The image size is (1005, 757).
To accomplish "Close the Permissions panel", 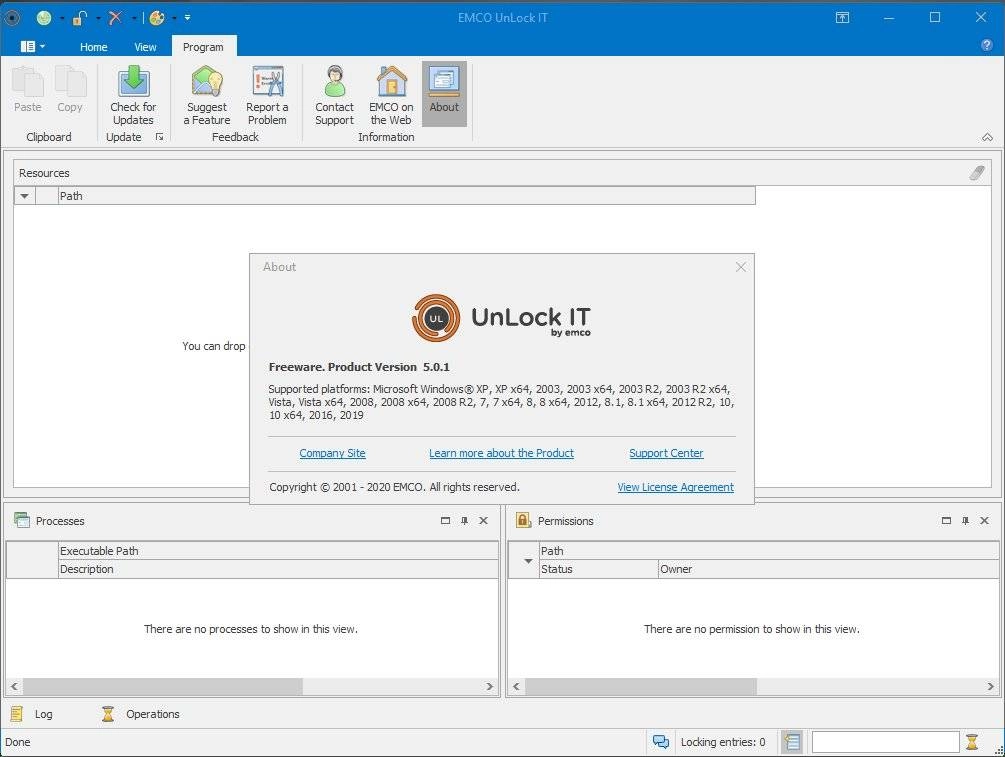I will pos(984,520).
